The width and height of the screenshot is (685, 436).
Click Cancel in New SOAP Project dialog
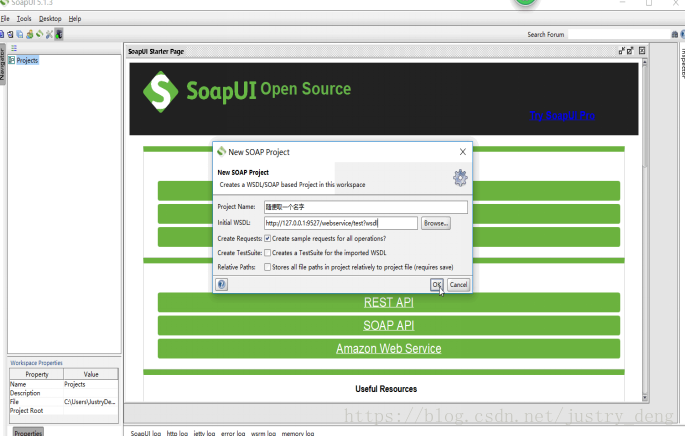click(x=458, y=285)
